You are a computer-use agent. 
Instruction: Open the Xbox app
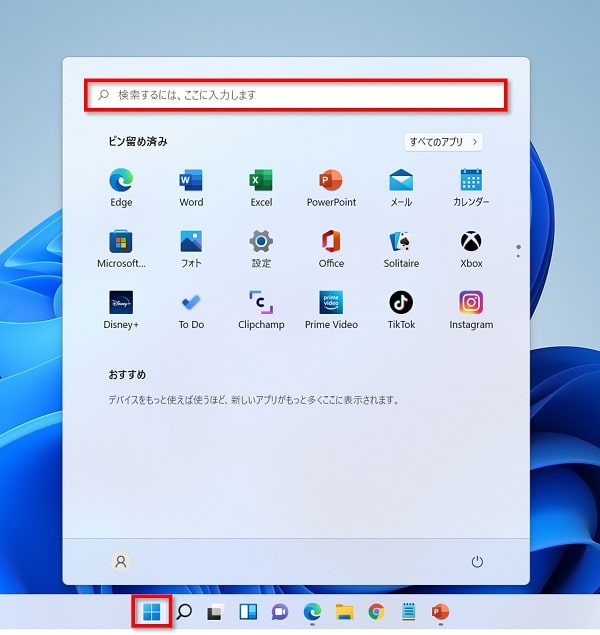[x=471, y=248]
